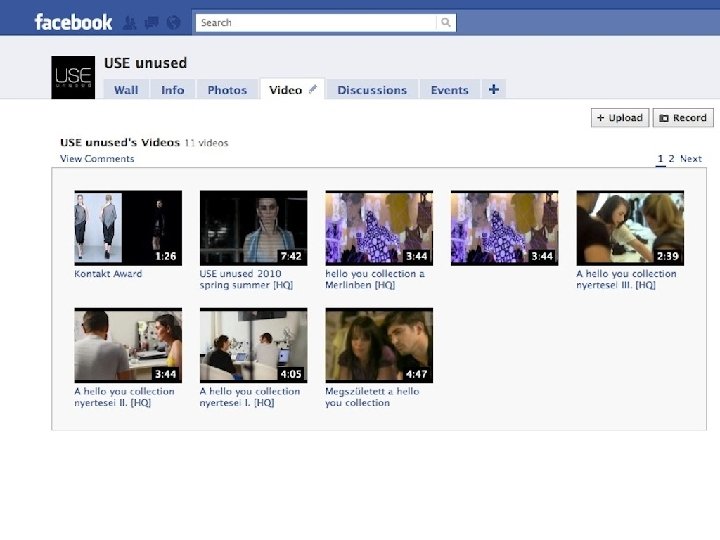720x540 pixels.
Task: Open View Comments link
Action: point(97,158)
